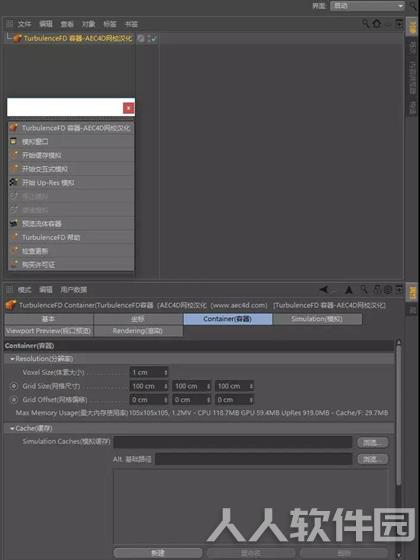
Task: Click the Attribute Manager circular target icon
Action: (x=388, y=290)
